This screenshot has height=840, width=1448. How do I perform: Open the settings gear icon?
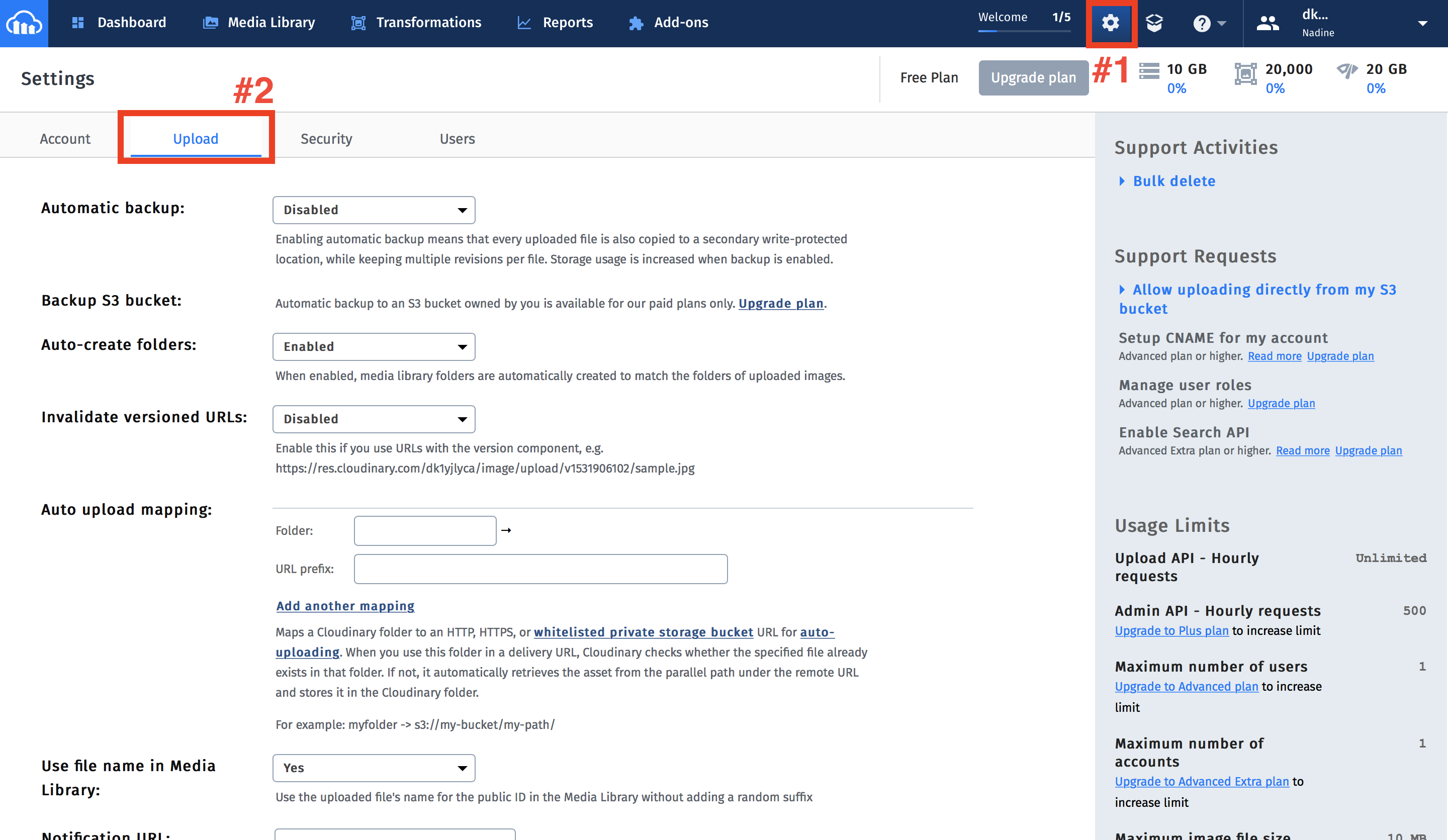(x=1110, y=23)
